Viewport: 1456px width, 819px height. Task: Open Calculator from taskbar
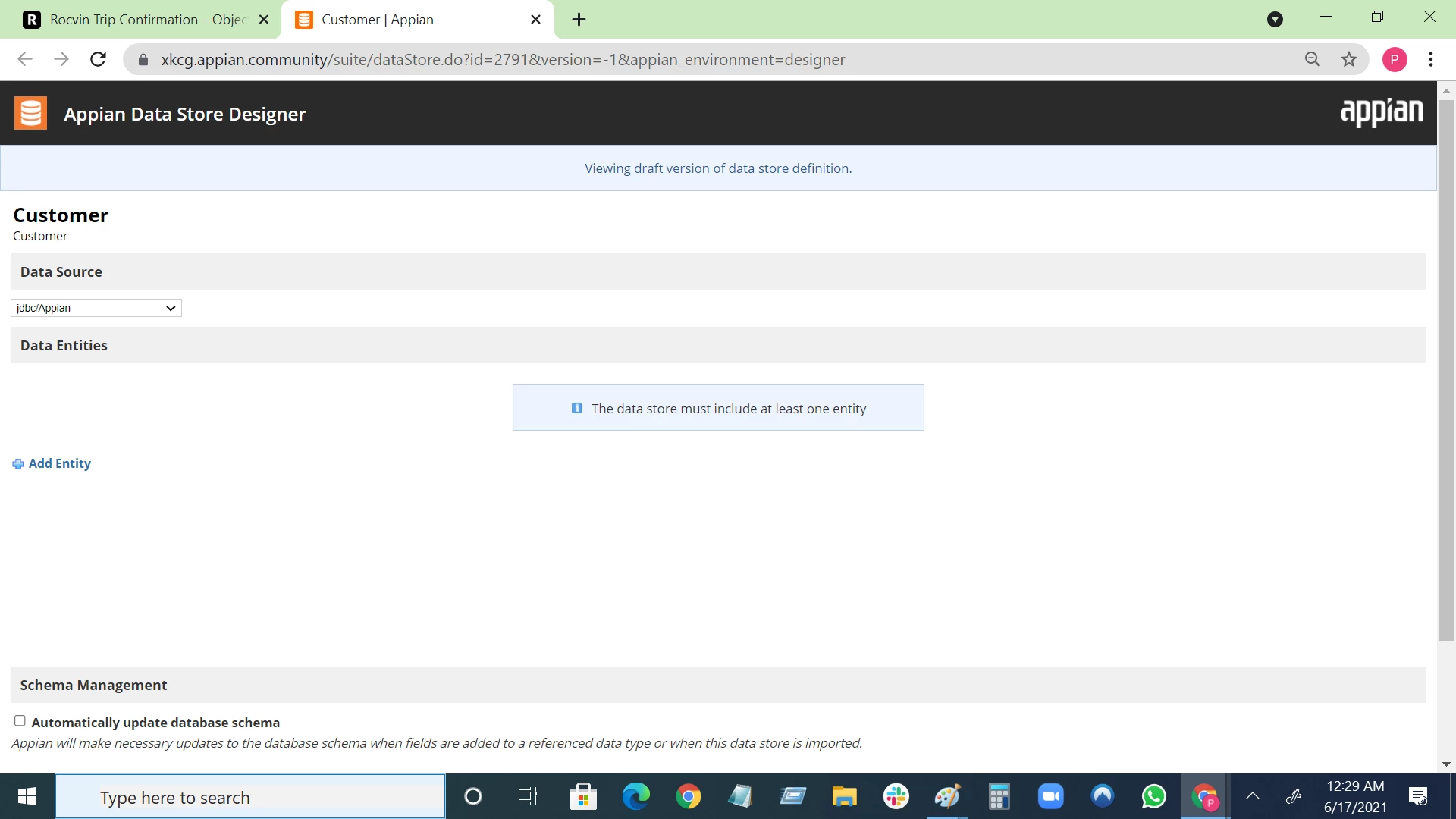tap(999, 796)
